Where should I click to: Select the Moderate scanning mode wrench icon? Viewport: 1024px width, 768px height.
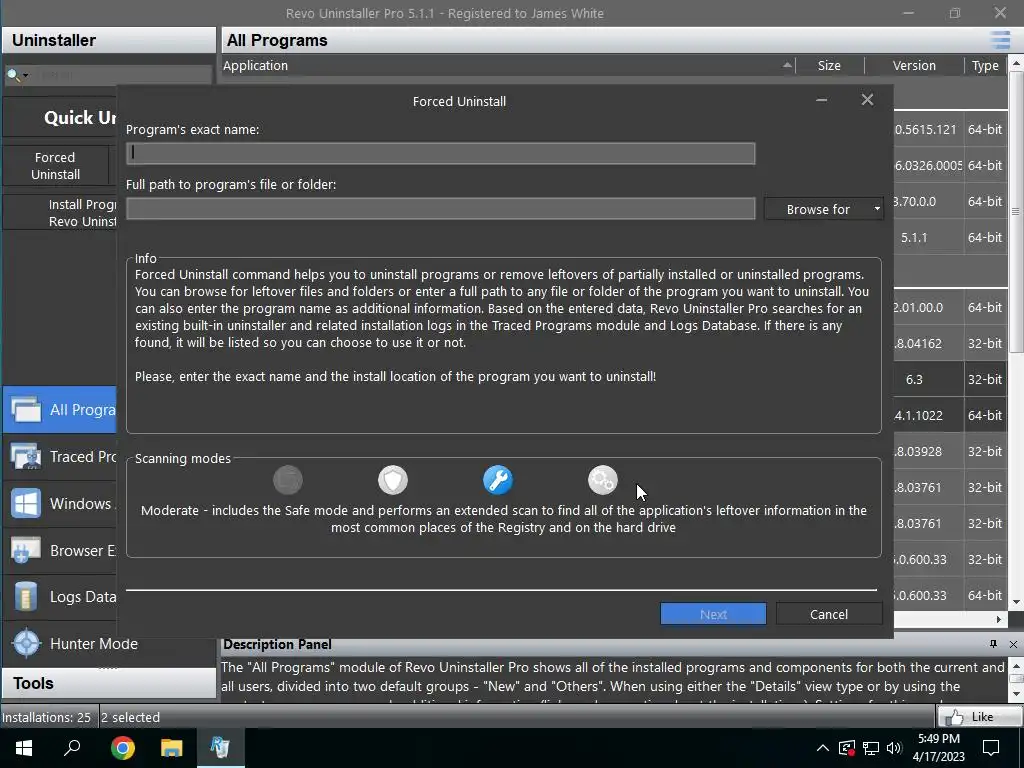(x=498, y=480)
